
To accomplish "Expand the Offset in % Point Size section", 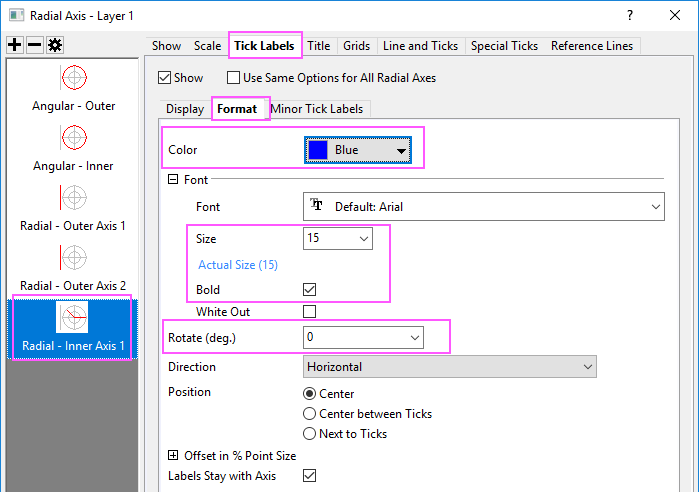I will click(174, 455).
